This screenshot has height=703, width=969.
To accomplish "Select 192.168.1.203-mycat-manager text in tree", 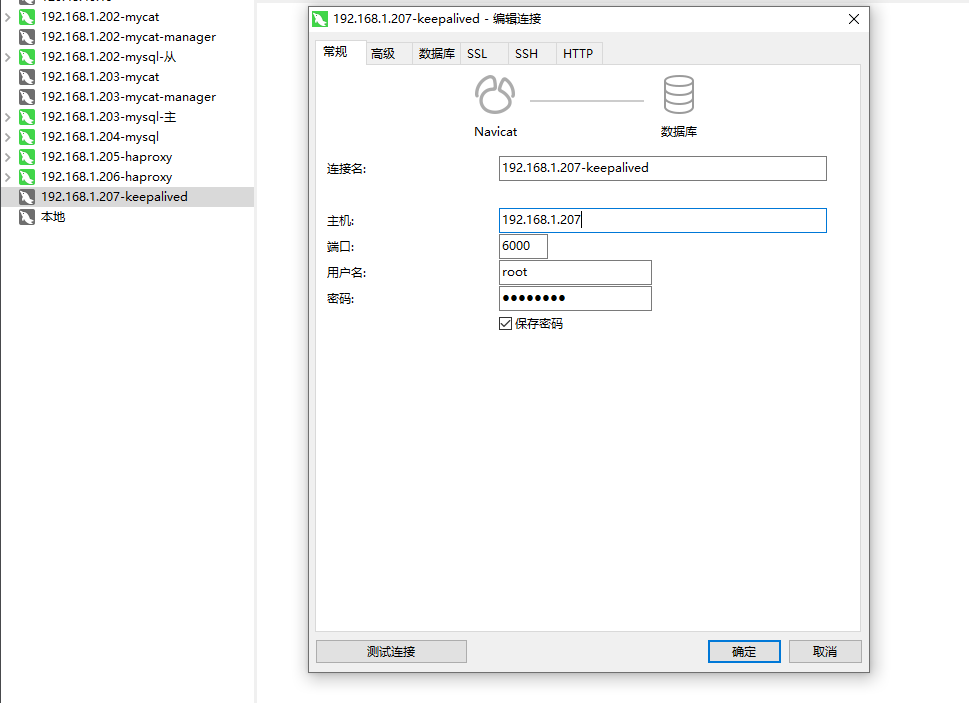I will [129, 97].
